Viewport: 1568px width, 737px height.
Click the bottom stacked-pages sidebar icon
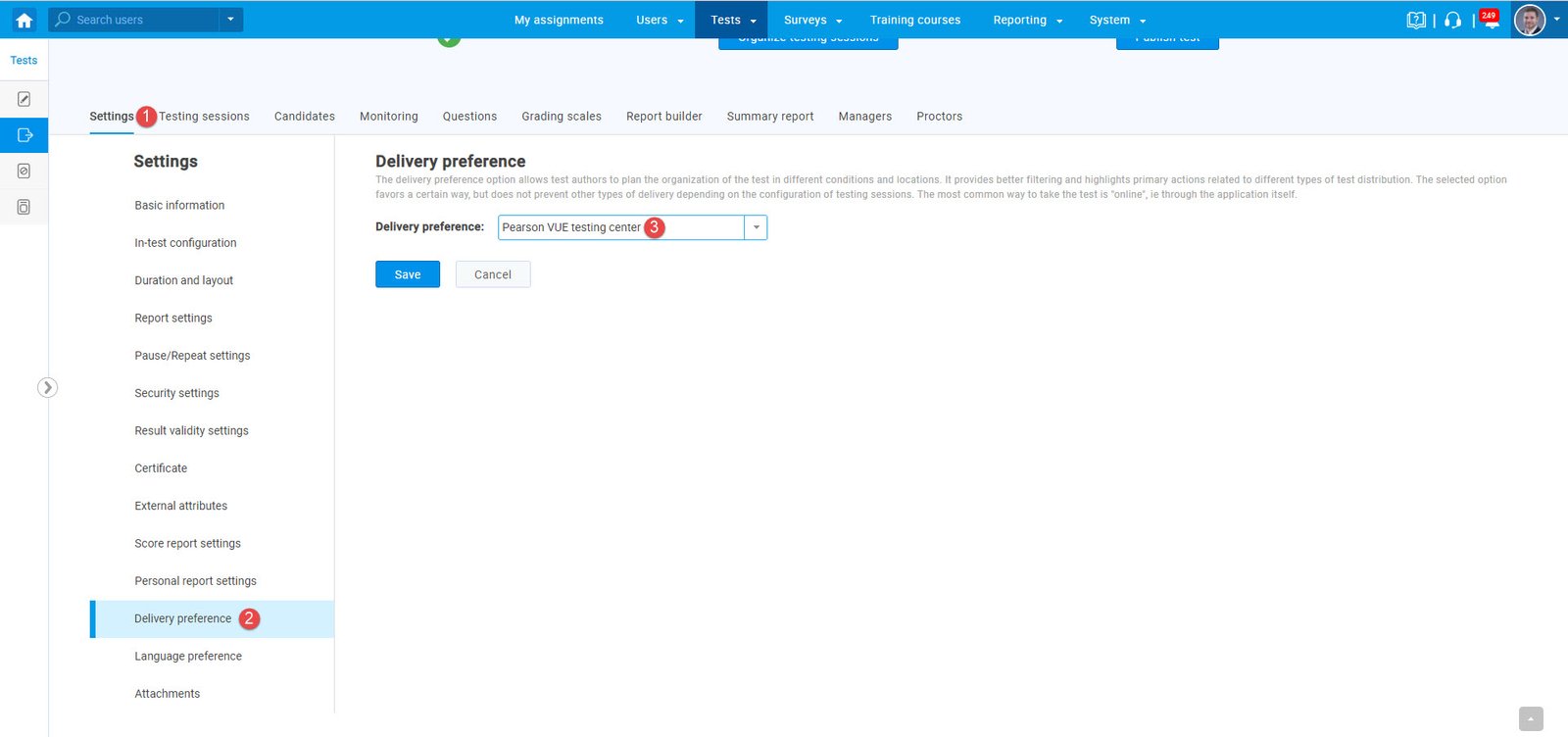point(24,207)
